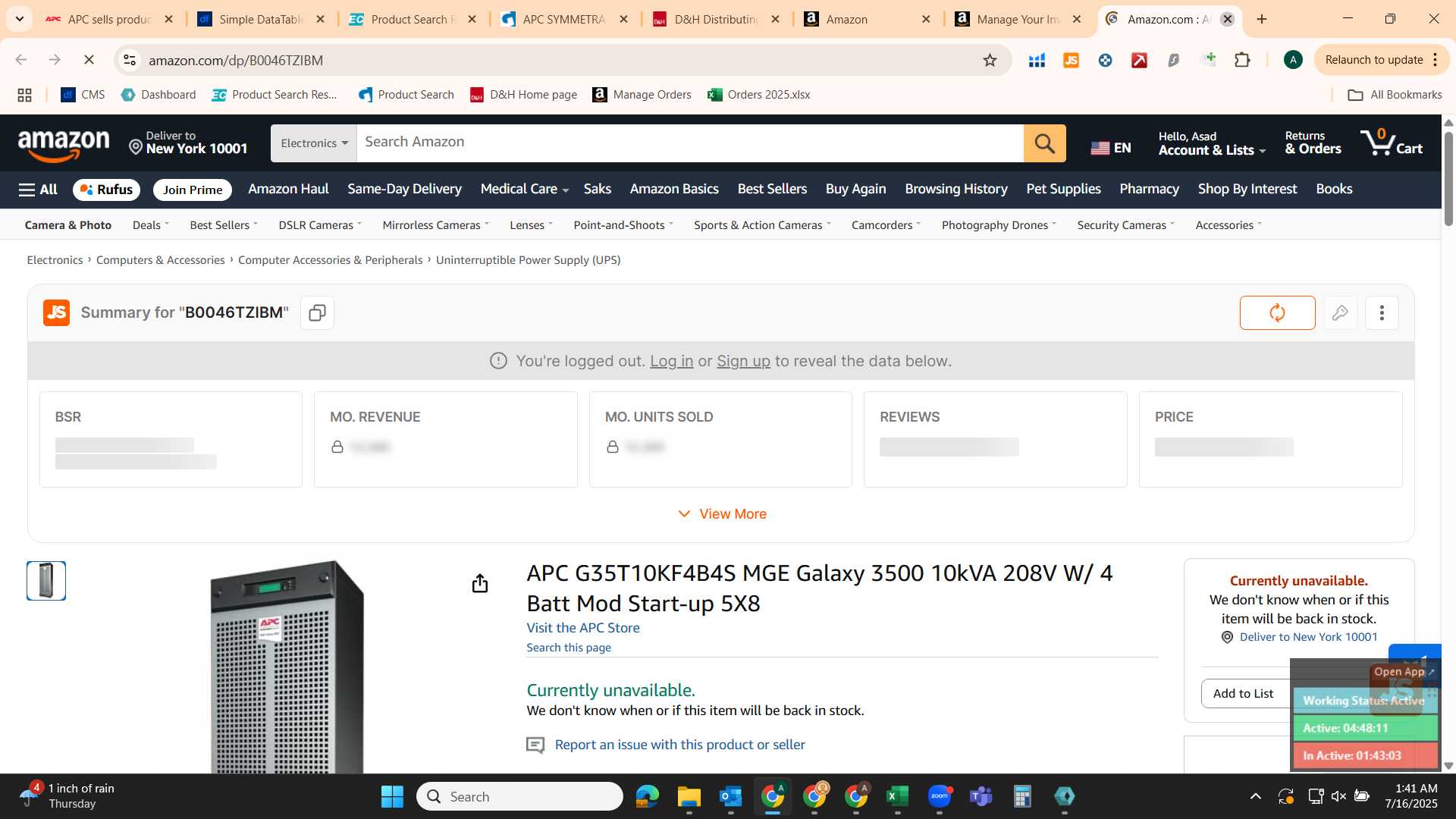
Task: Open File Explorer from taskbar
Action: click(x=689, y=796)
